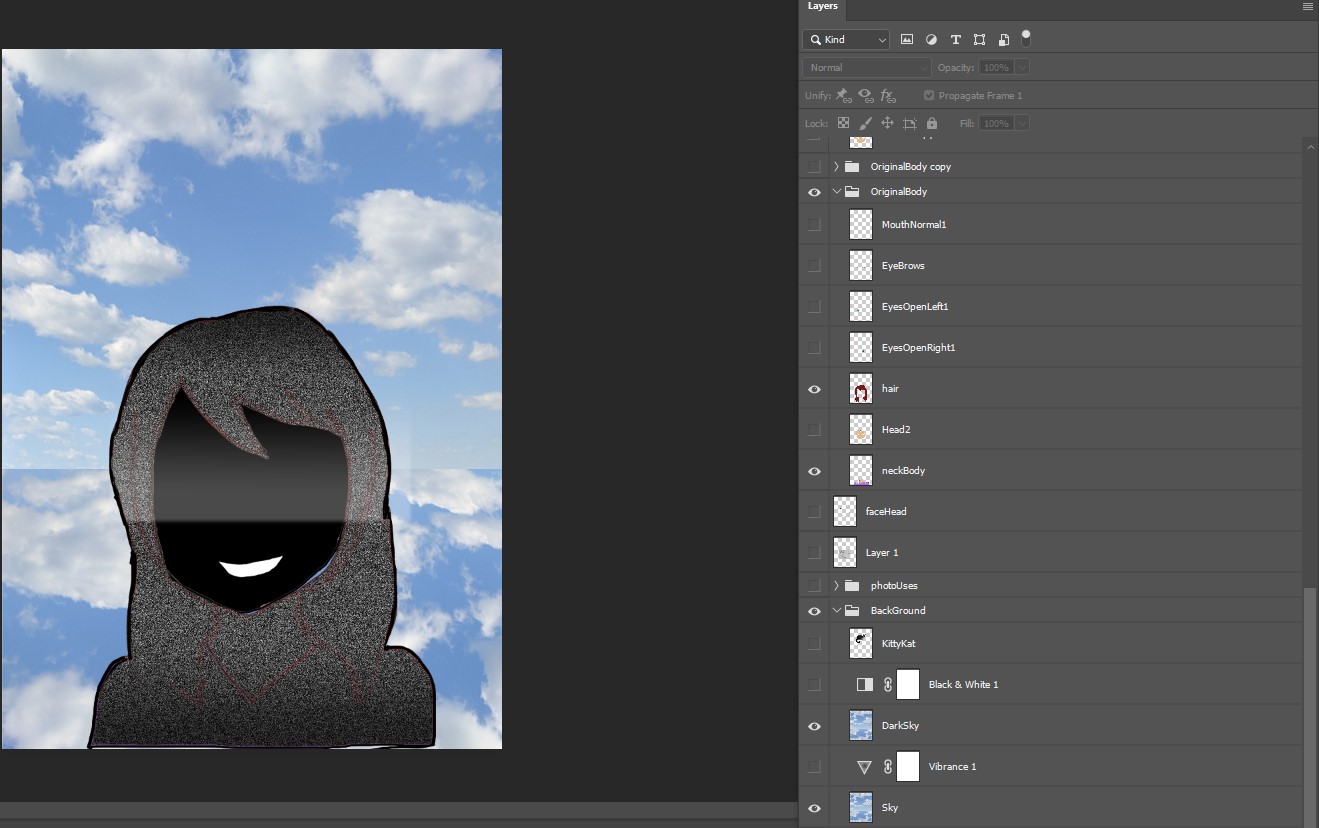Expand the photoUses layer group
Image resolution: width=1319 pixels, height=828 pixels.
coord(836,586)
